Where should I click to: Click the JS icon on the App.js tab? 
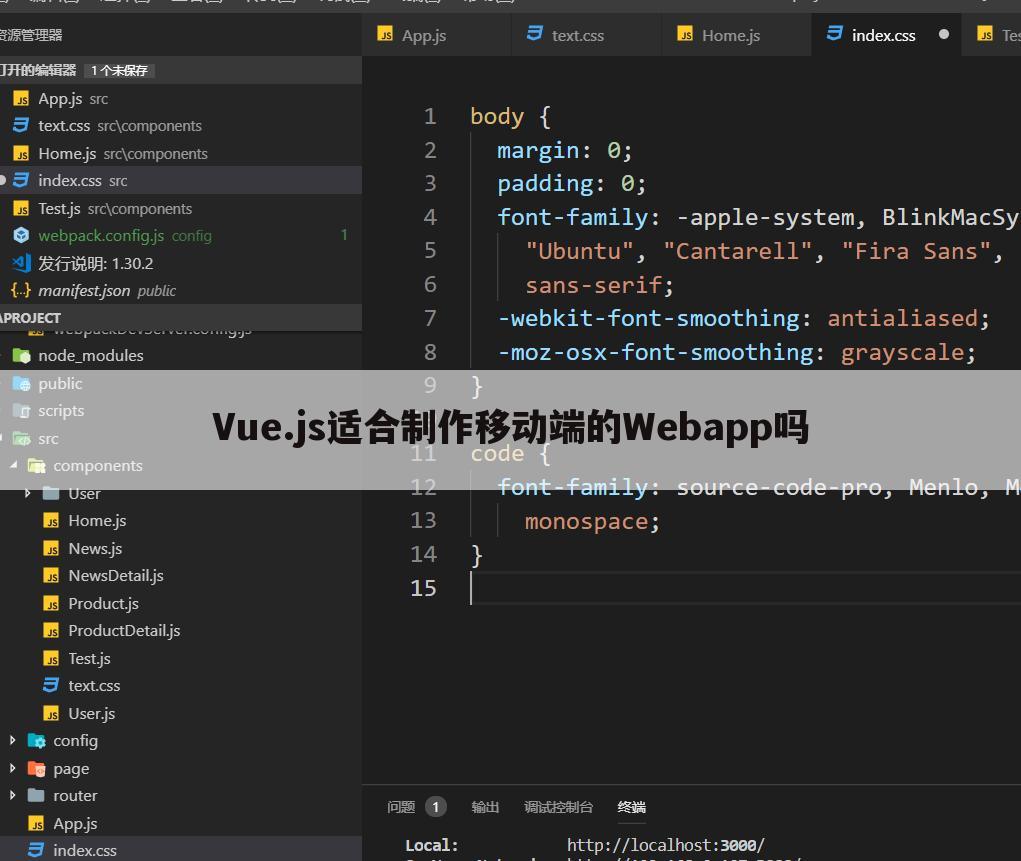pyautogui.click(x=385, y=34)
